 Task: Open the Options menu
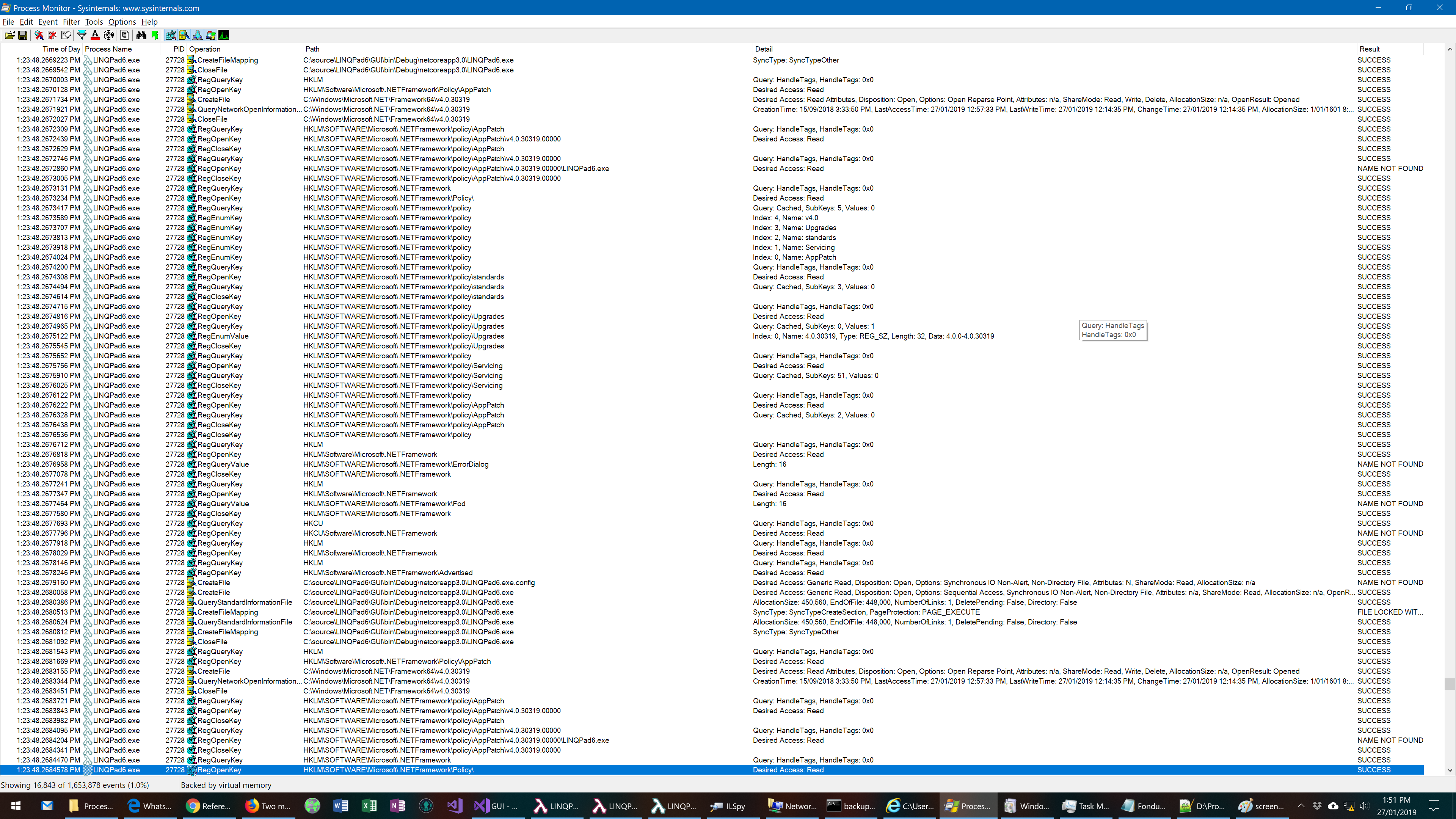121,22
